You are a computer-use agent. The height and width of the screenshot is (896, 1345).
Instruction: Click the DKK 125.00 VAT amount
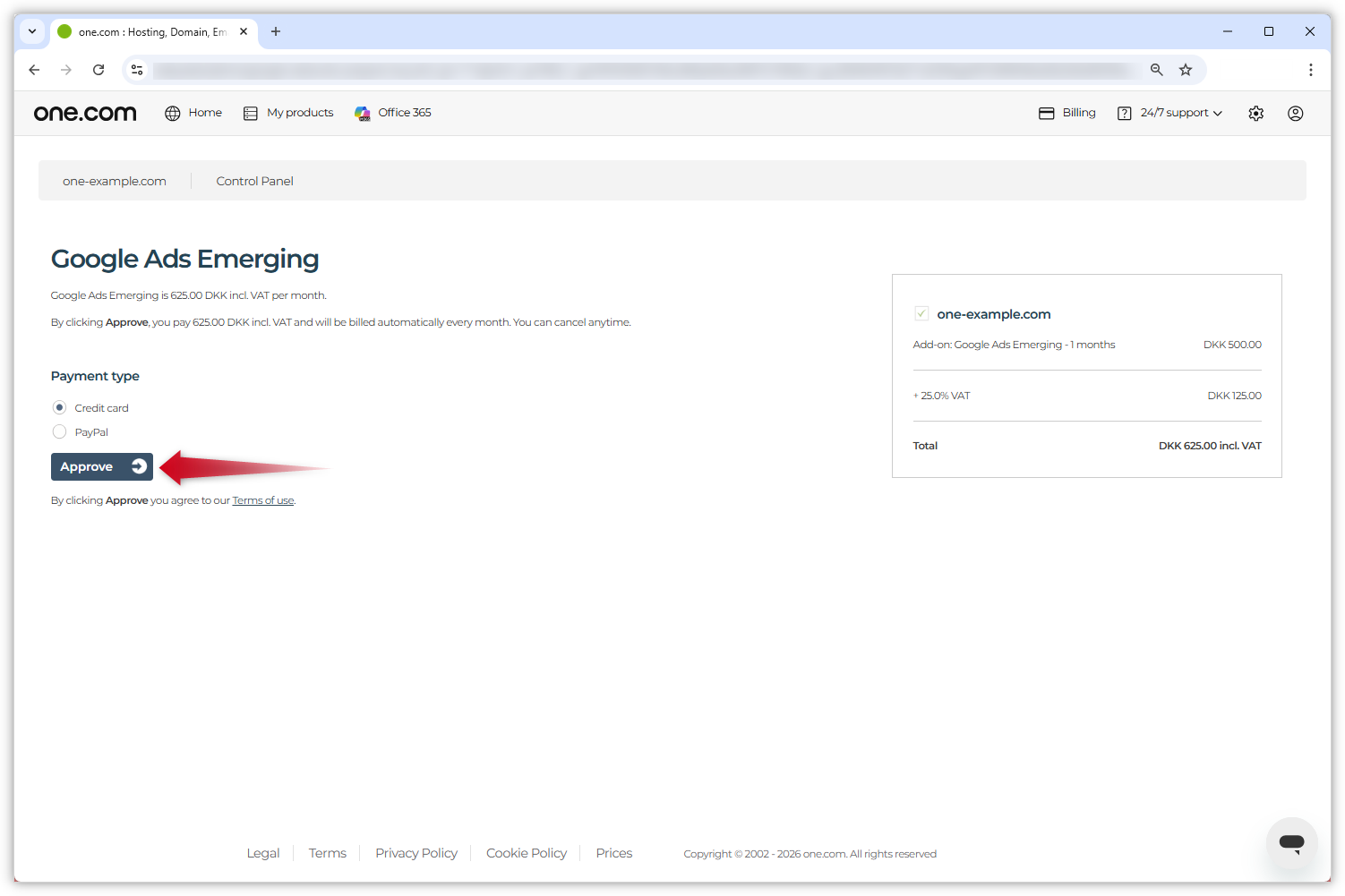(x=1234, y=396)
